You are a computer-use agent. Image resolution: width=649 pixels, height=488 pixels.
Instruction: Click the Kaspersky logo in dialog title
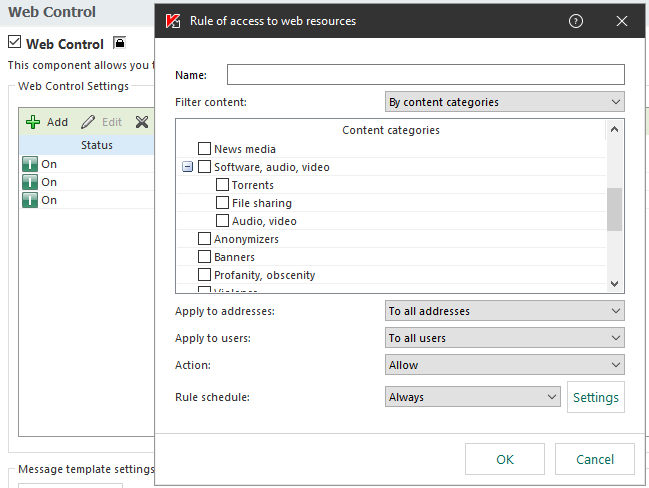[173, 21]
